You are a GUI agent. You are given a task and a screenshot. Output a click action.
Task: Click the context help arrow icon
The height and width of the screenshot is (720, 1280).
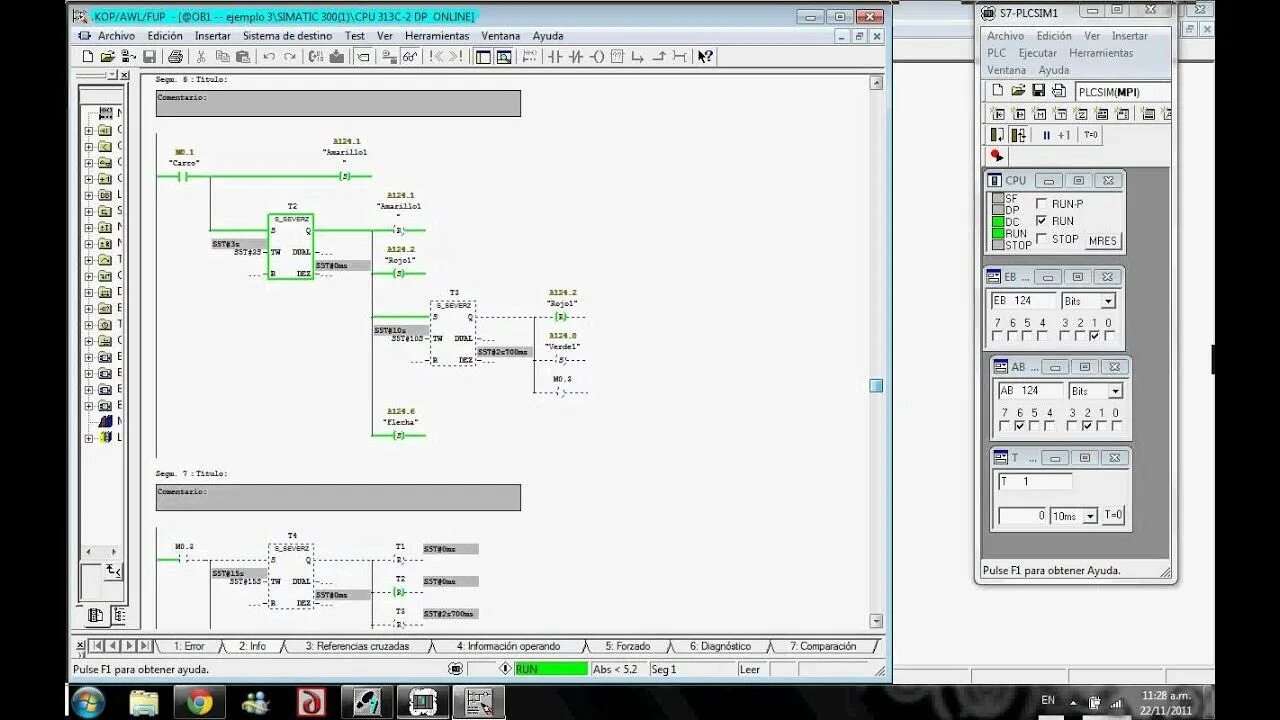tap(705, 57)
